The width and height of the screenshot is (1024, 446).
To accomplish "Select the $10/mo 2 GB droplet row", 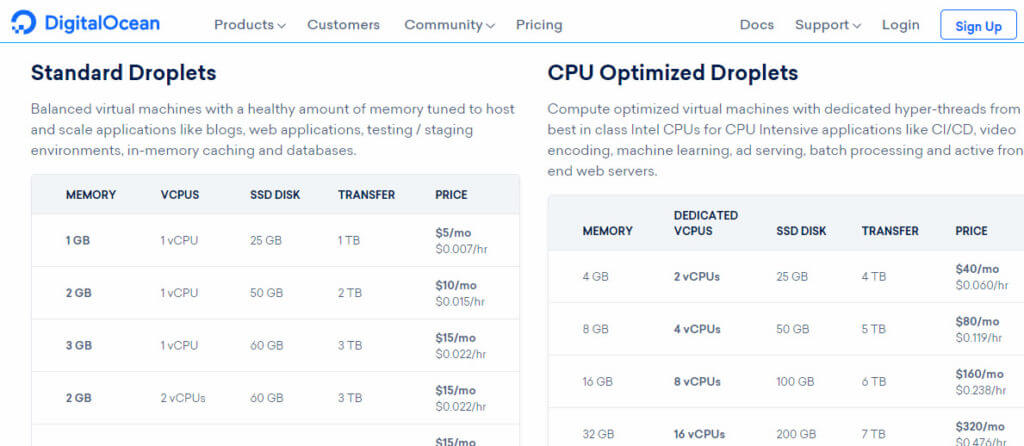I will (276, 293).
